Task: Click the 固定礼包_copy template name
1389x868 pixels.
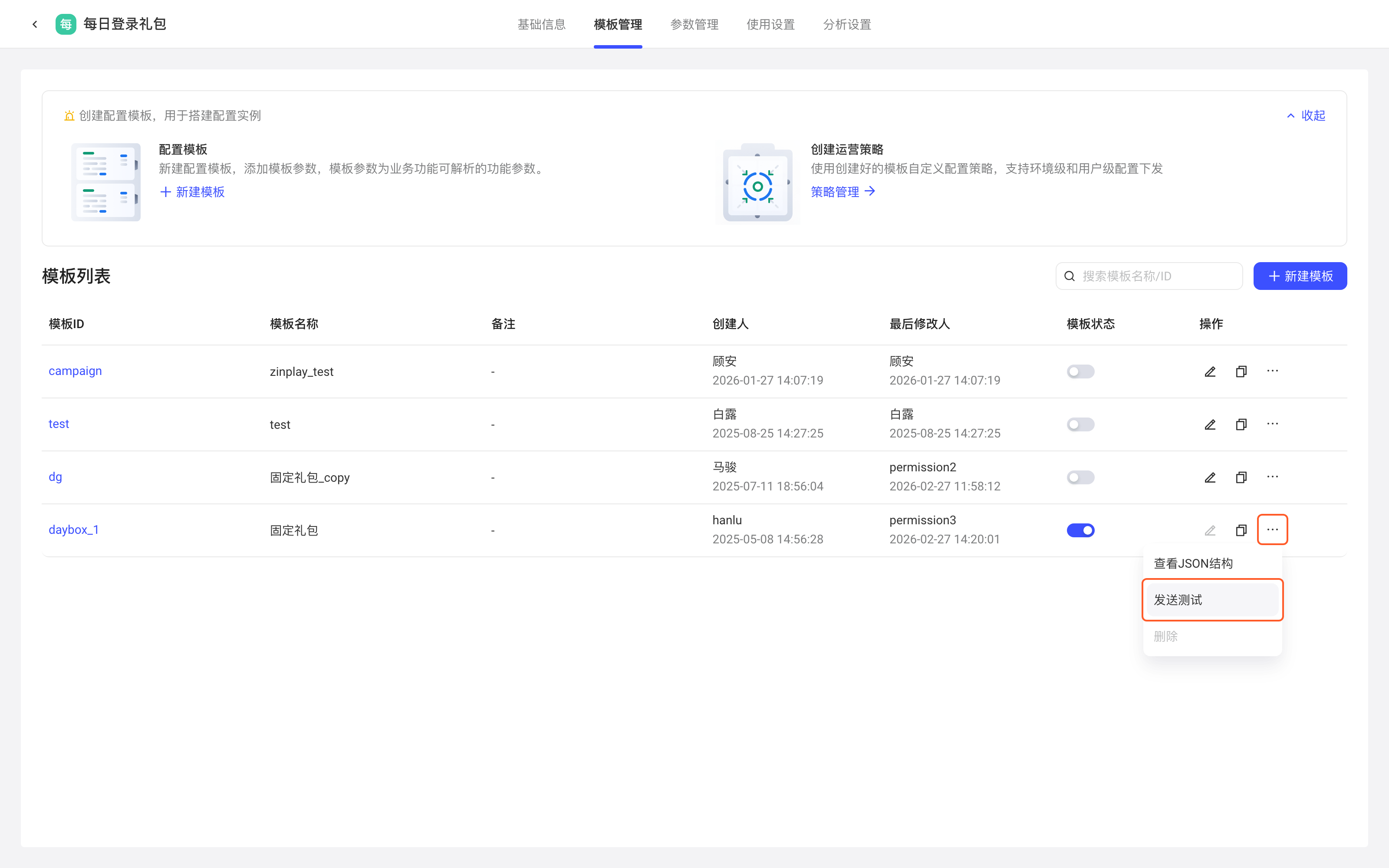Action: click(x=309, y=477)
